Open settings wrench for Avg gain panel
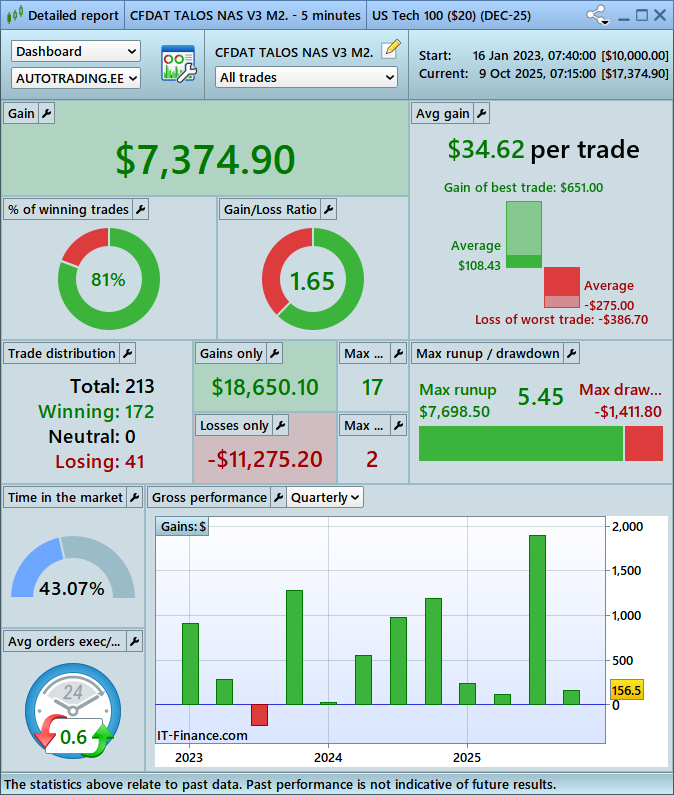This screenshot has width=674, height=795. (x=481, y=114)
